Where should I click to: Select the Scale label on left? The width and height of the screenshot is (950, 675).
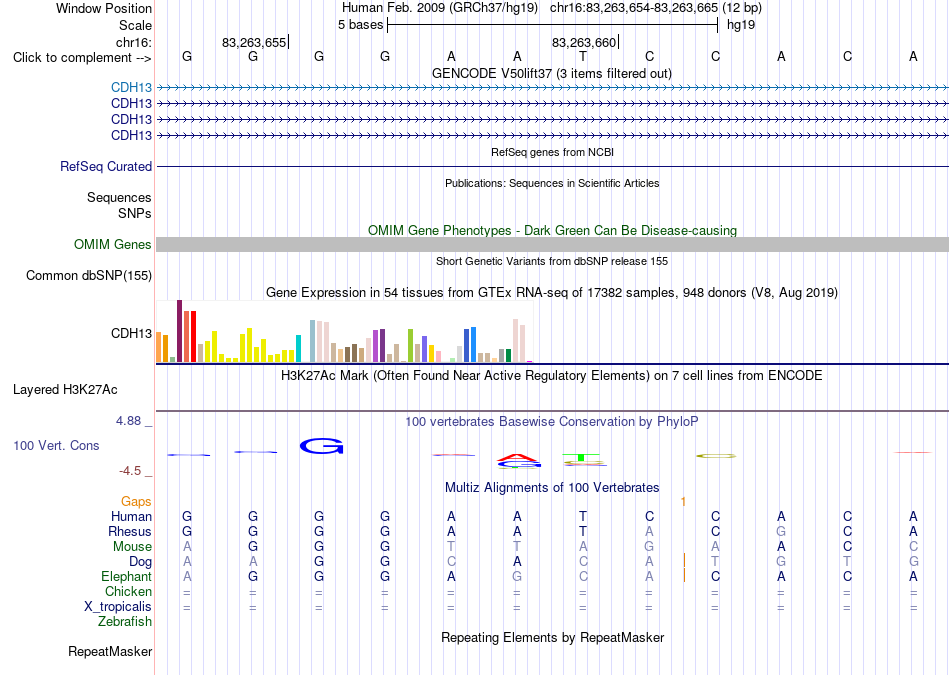(135, 25)
